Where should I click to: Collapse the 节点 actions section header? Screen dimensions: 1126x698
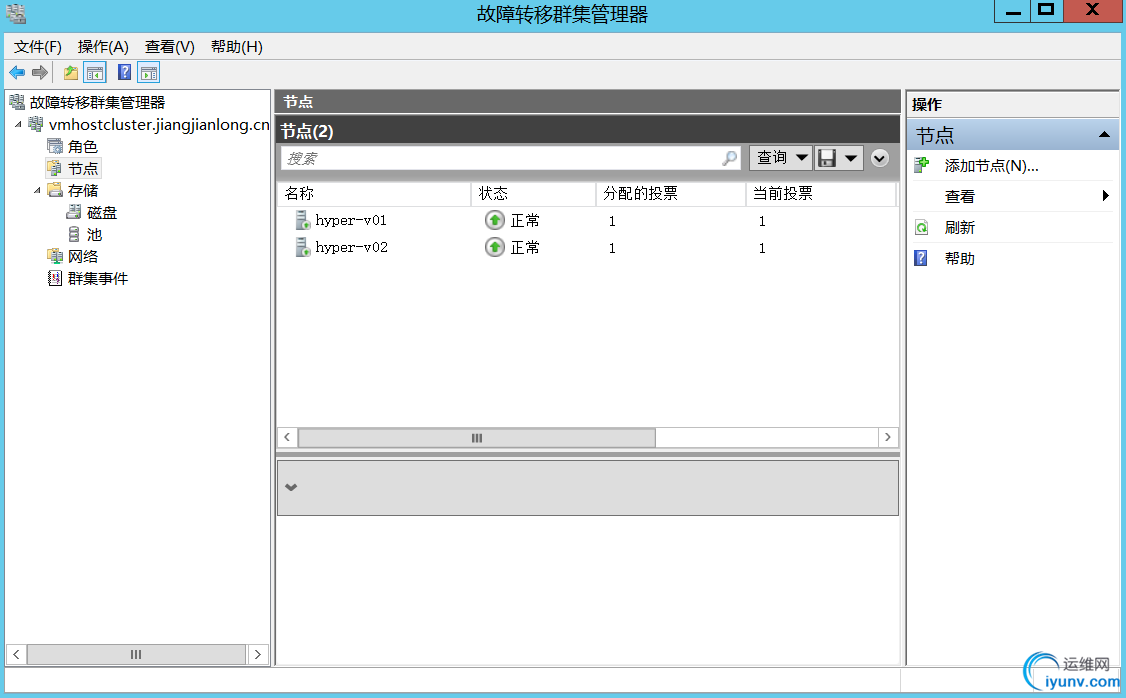[x=1104, y=135]
